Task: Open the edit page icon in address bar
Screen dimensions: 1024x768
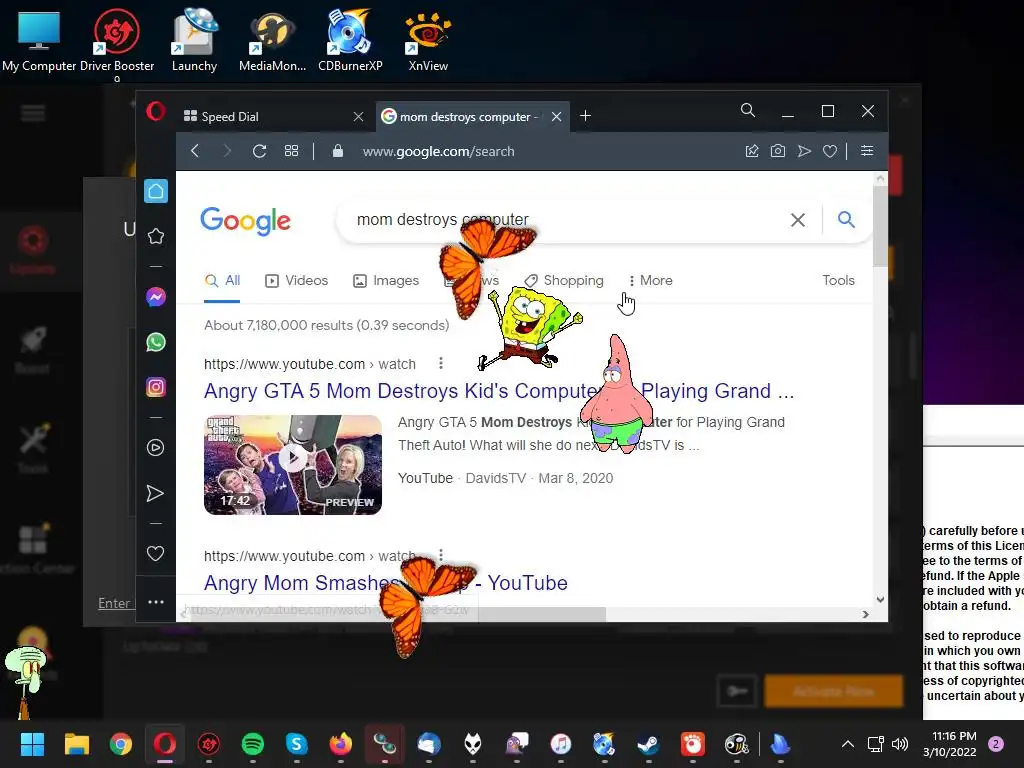Action: click(x=752, y=151)
